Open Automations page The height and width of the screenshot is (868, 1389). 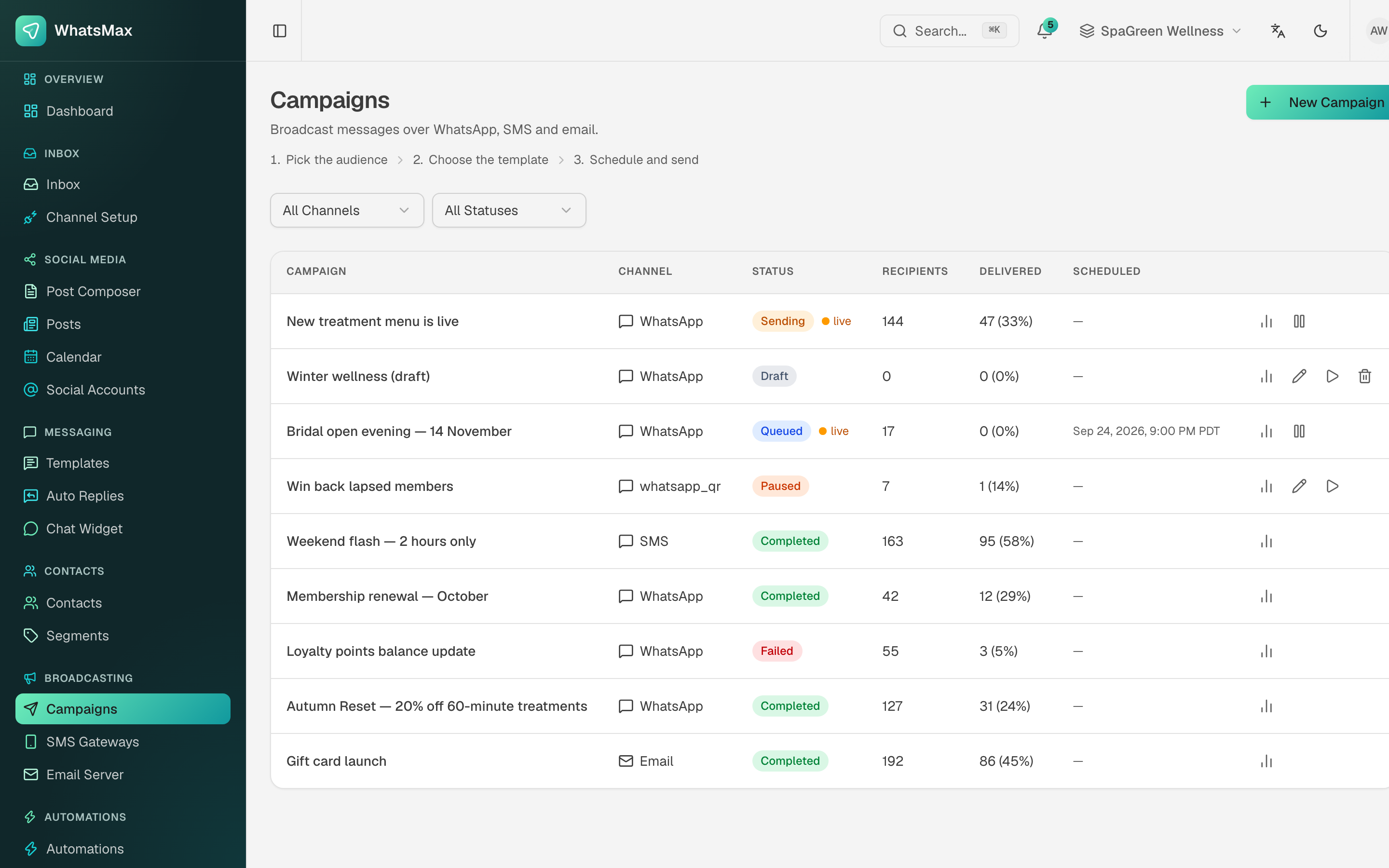click(x=123, y=849)
